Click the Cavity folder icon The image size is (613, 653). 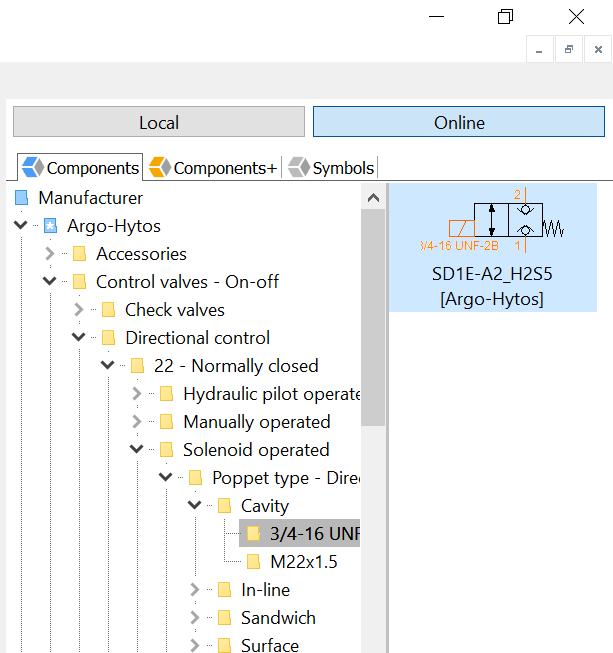pyautogui.click(x=225, y=506)
